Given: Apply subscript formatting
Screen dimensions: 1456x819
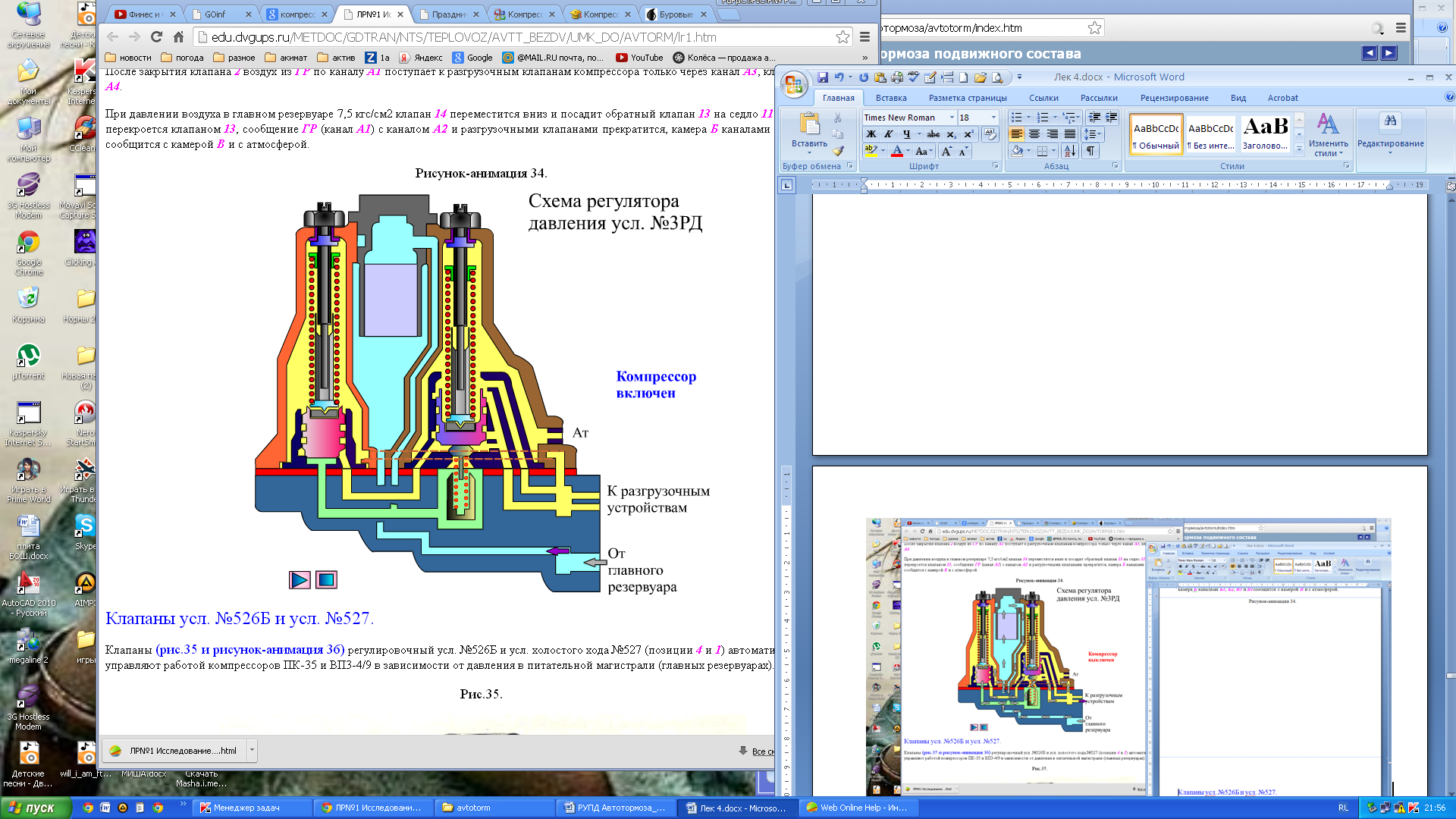Looking at the screenshot, I should pos(951,134).
